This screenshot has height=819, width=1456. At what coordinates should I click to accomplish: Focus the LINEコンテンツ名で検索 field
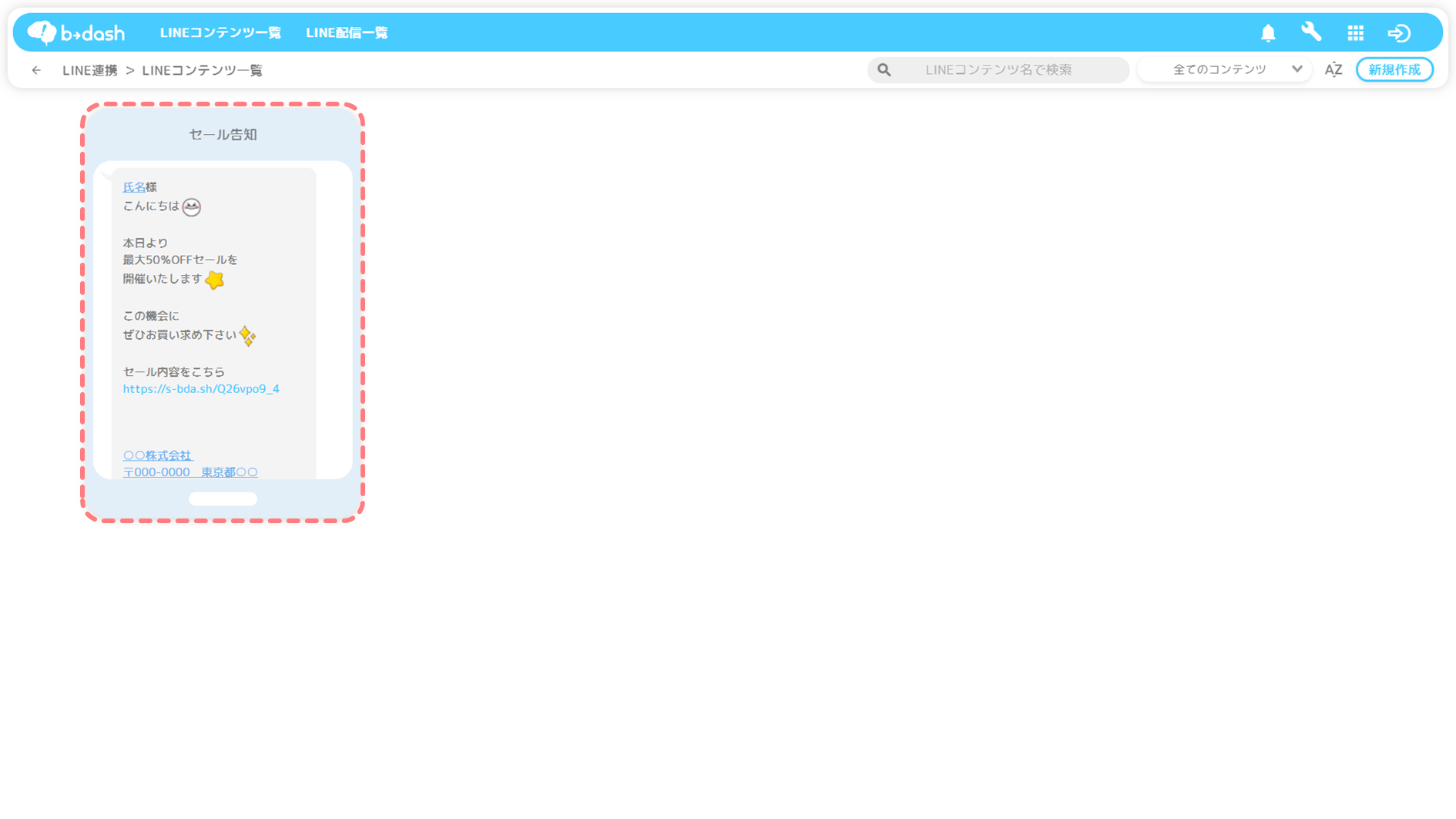coord(998,69)
